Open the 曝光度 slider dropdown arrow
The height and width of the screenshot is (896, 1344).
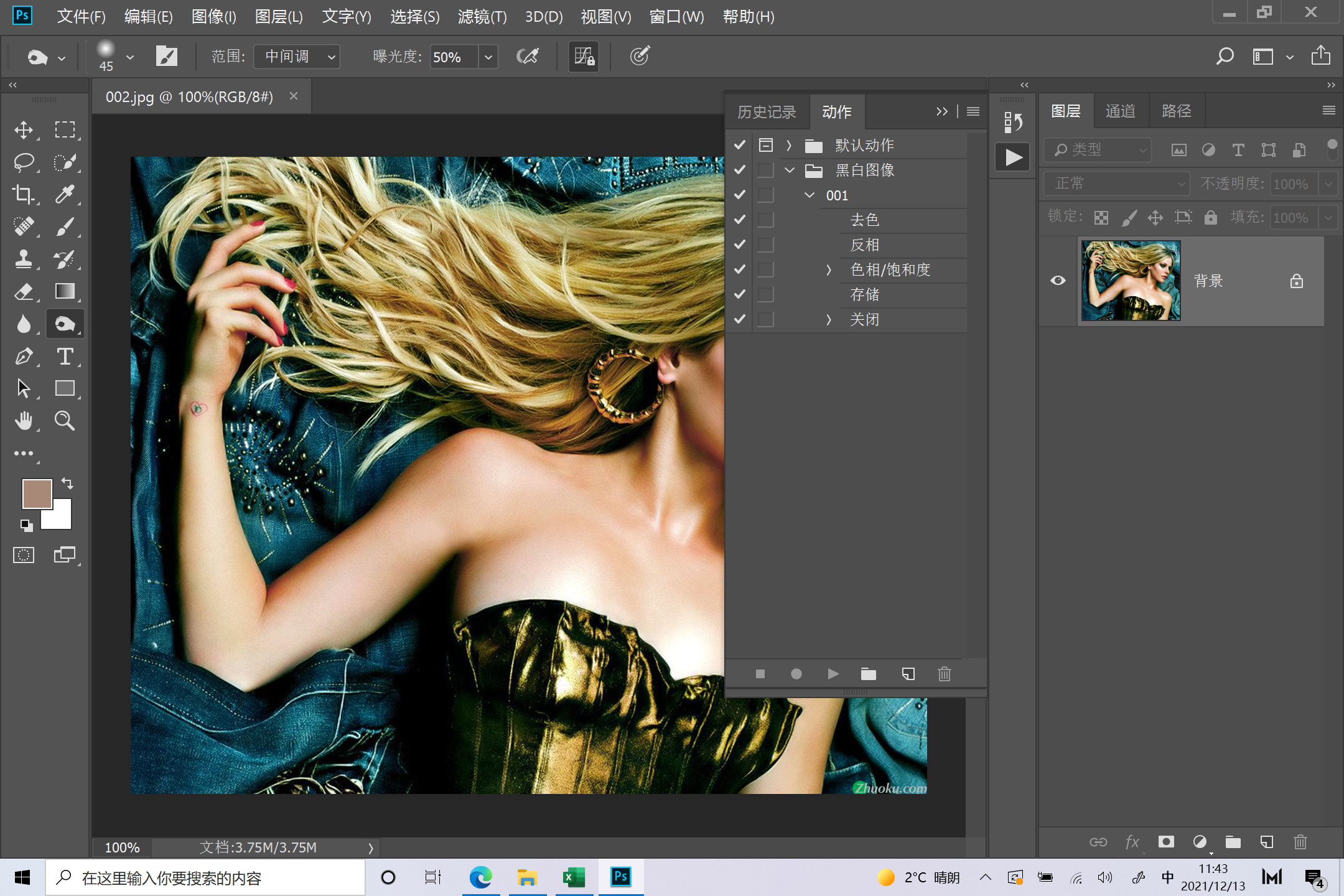[x=488, y=57]
